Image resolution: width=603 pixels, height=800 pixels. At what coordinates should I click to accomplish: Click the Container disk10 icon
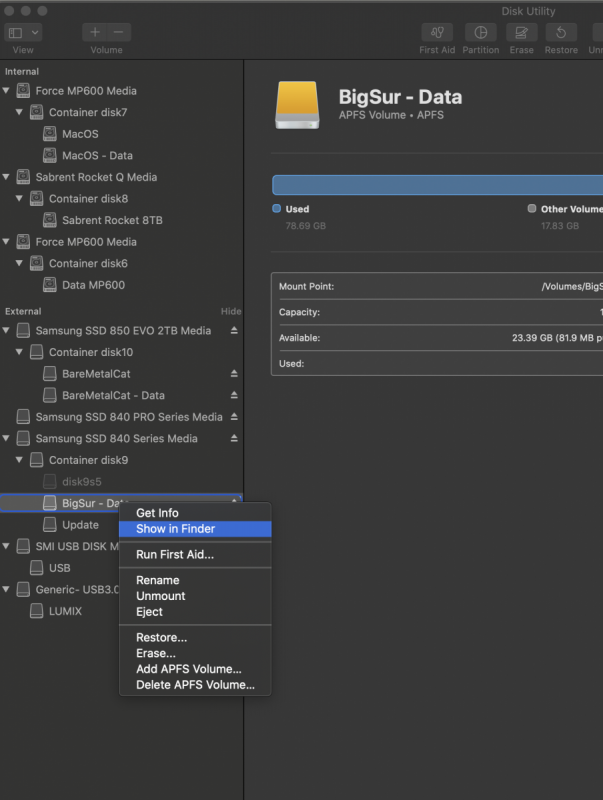(36, 352)
